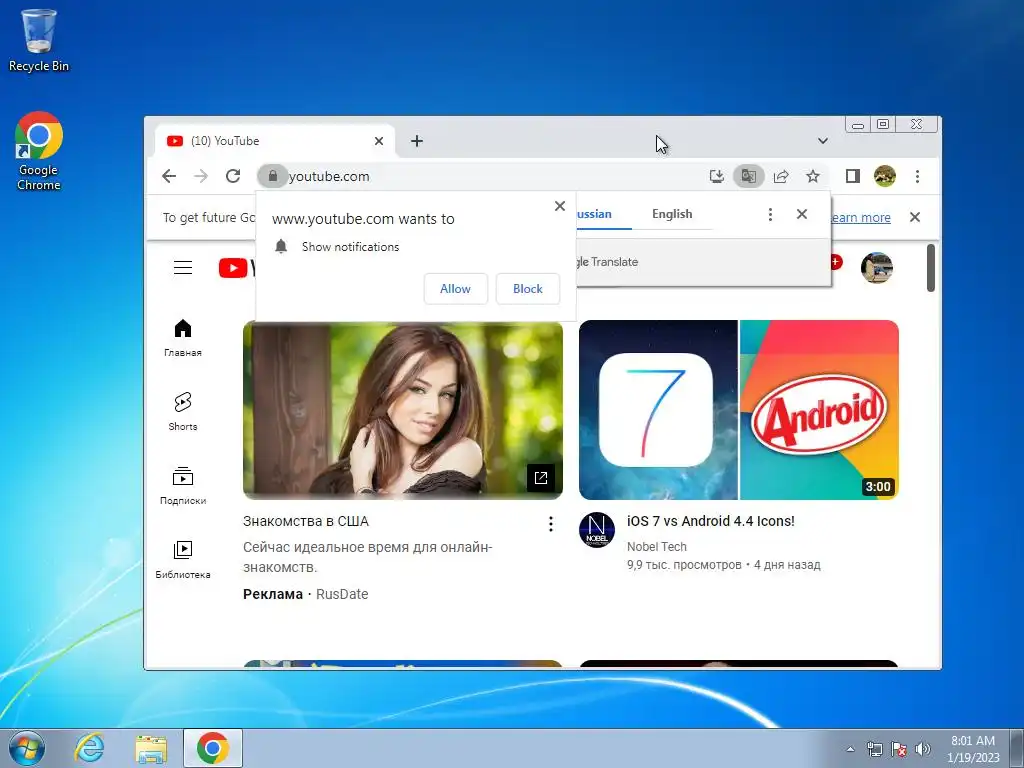Open iOS 7 vs Android 4.4 Icons! title
The height and width of the screenshot is (768, 1024).
click(711, 521)
